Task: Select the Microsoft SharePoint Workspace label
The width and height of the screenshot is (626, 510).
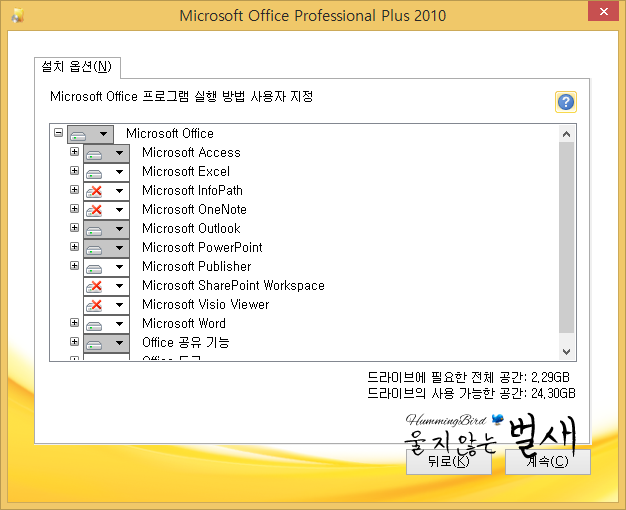Action: coord(233,286)
